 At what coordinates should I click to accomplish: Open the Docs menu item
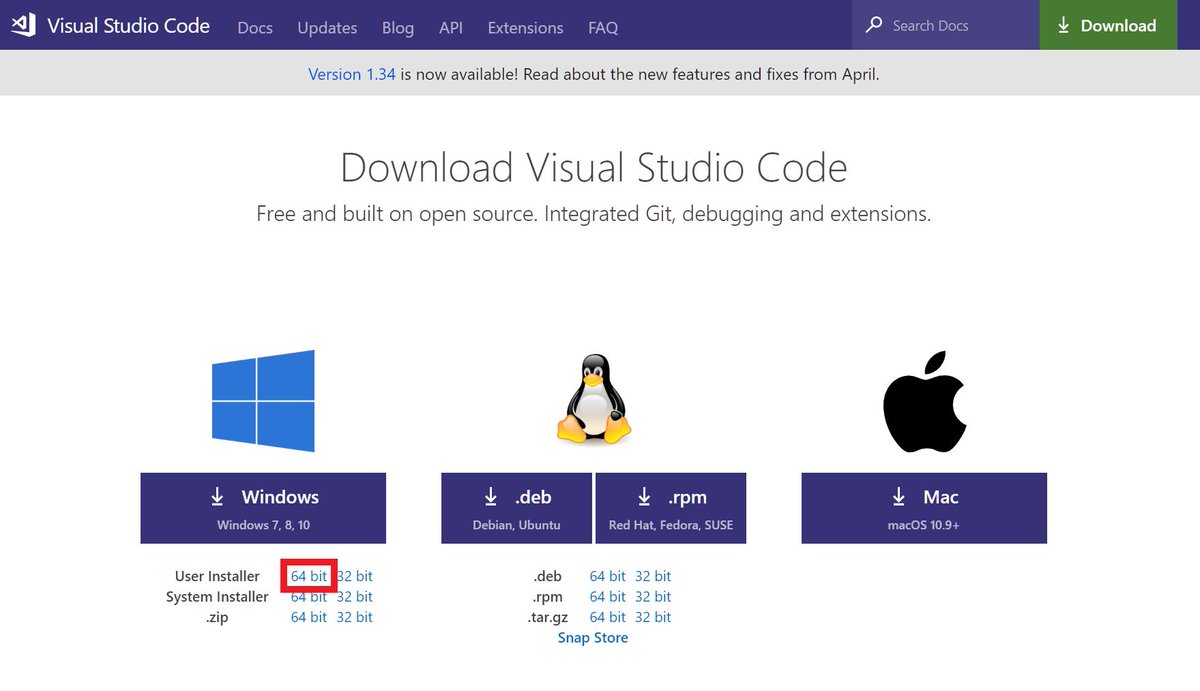click(255, 27)
